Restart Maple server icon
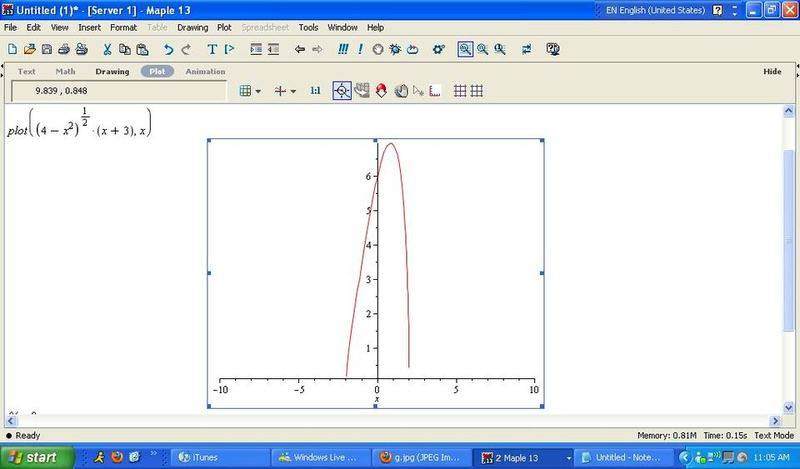The image size is (800, 469). [412, 49]
